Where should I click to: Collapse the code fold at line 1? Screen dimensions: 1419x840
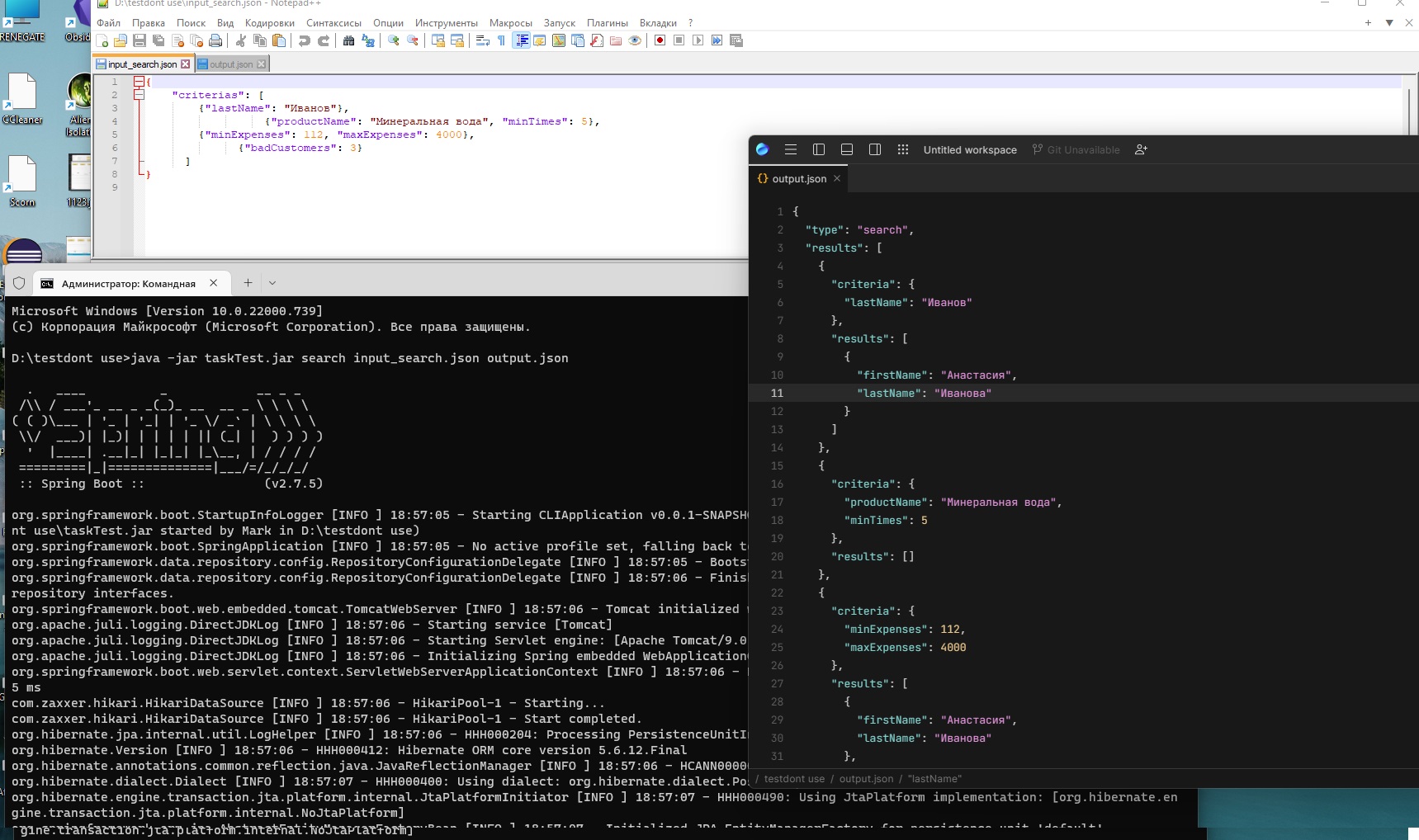coord(137,83)
